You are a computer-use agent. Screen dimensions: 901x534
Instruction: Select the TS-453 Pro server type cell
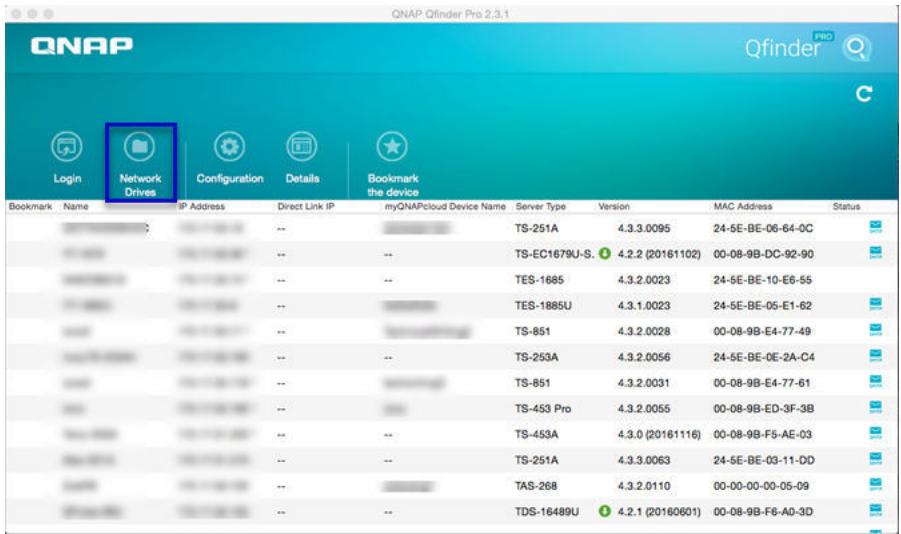click(x=543, y=409)
